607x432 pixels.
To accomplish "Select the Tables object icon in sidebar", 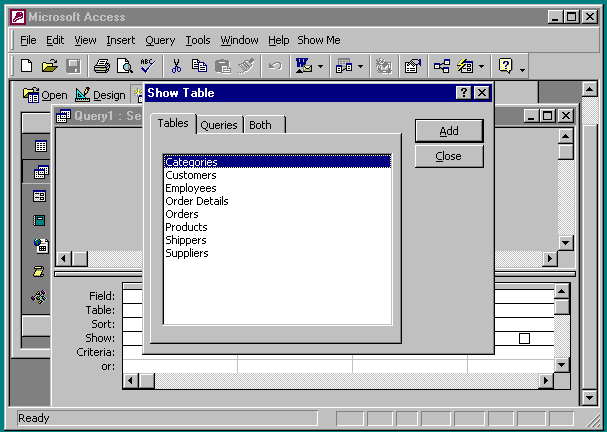I will (x=41, y=146).
